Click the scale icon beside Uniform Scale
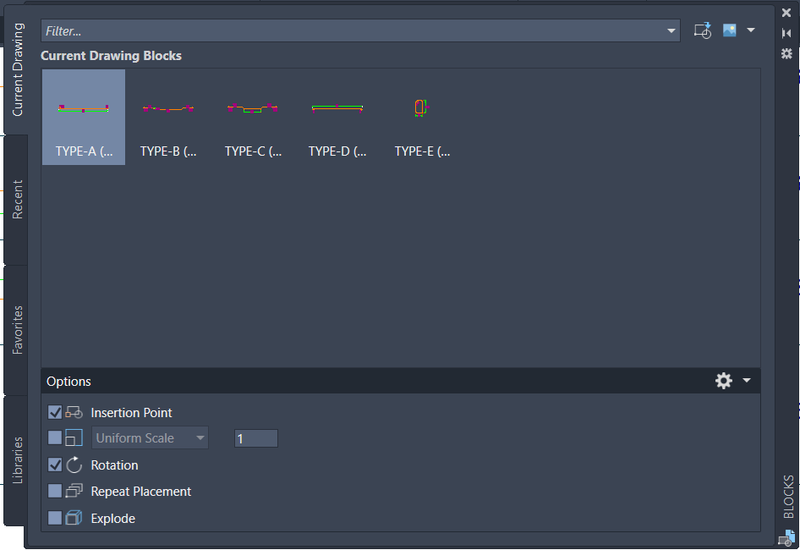Viewport: 800px width, 550px height. 74,438
